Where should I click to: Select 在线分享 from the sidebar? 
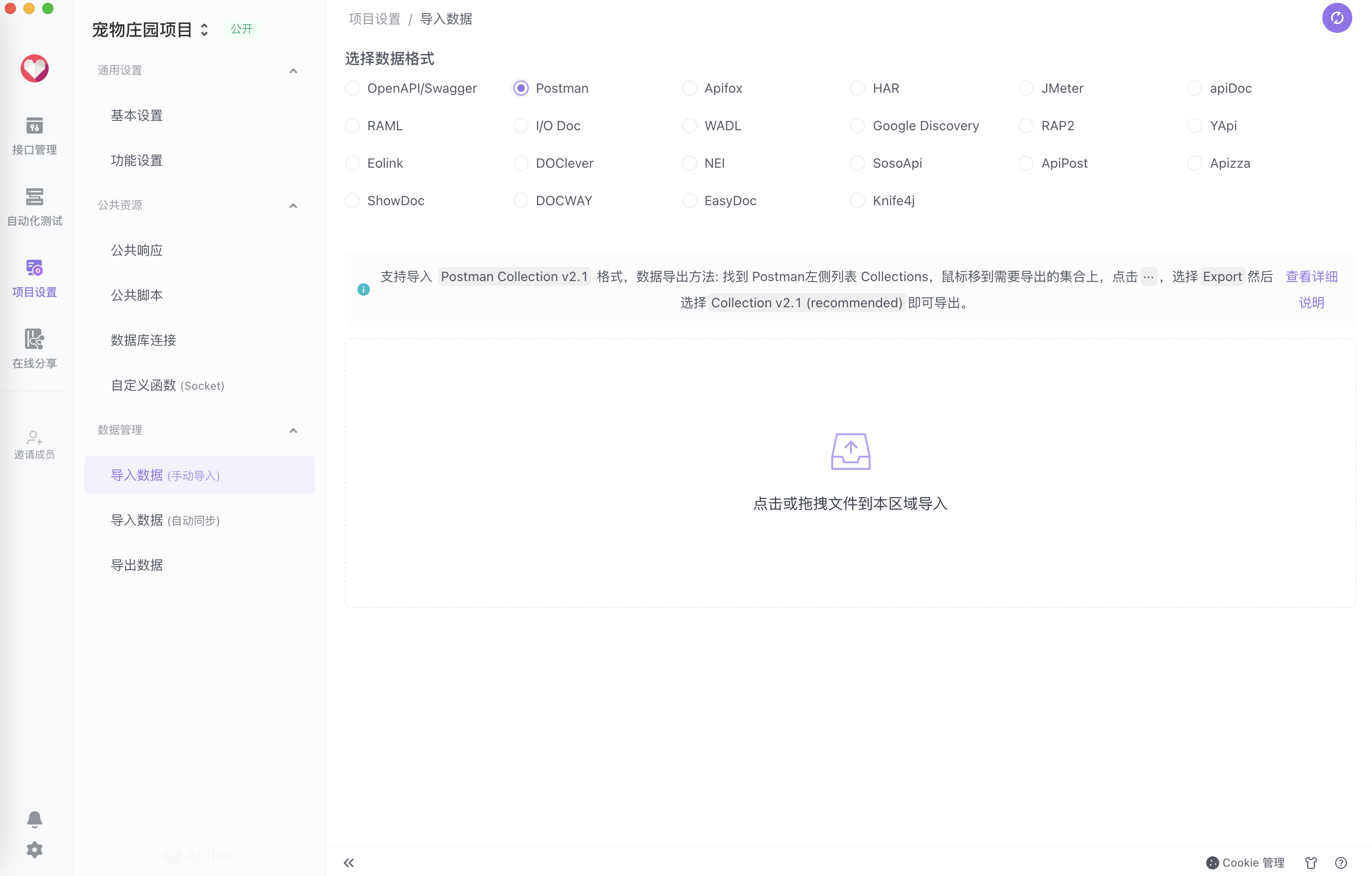click(34, 349)
